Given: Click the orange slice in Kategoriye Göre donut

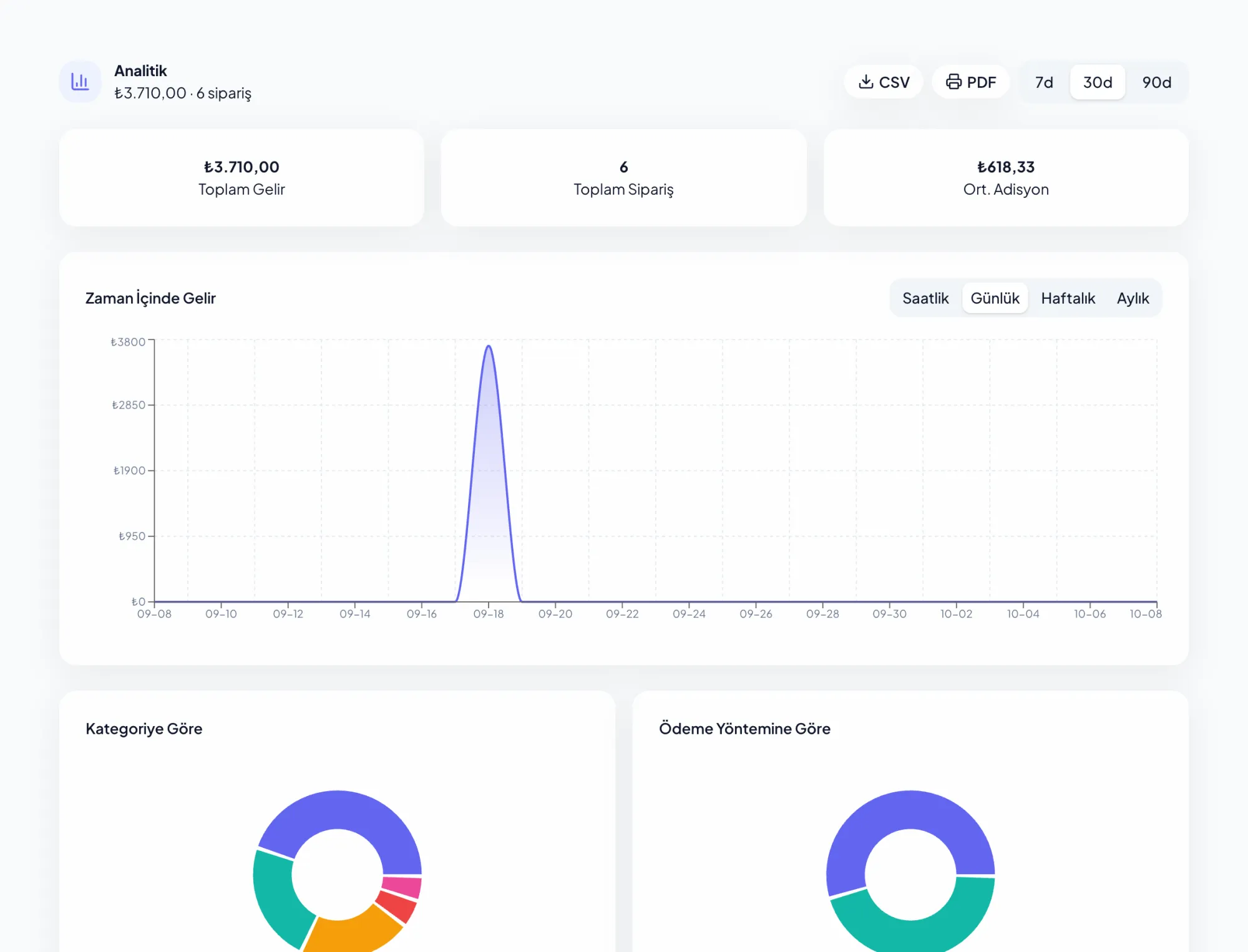Looking at the screenshot, I should coord(353,933).
